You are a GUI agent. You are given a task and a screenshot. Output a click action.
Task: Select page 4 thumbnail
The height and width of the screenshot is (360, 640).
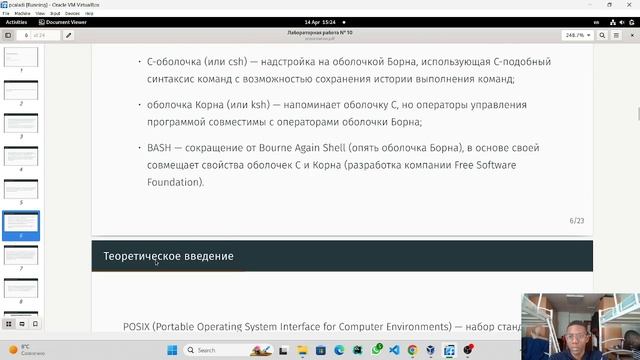click(21, 156)
